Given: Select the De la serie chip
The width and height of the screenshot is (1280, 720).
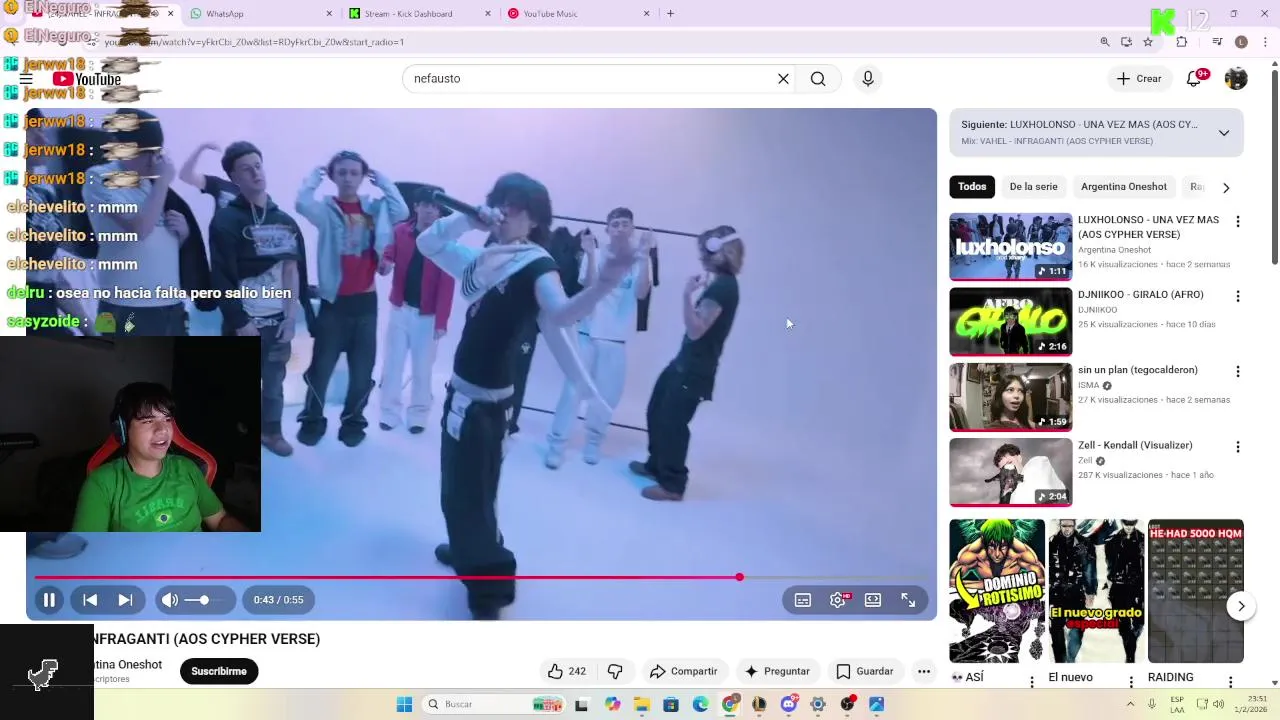Looking at the screenshot, I should (x=1033, y=187).
